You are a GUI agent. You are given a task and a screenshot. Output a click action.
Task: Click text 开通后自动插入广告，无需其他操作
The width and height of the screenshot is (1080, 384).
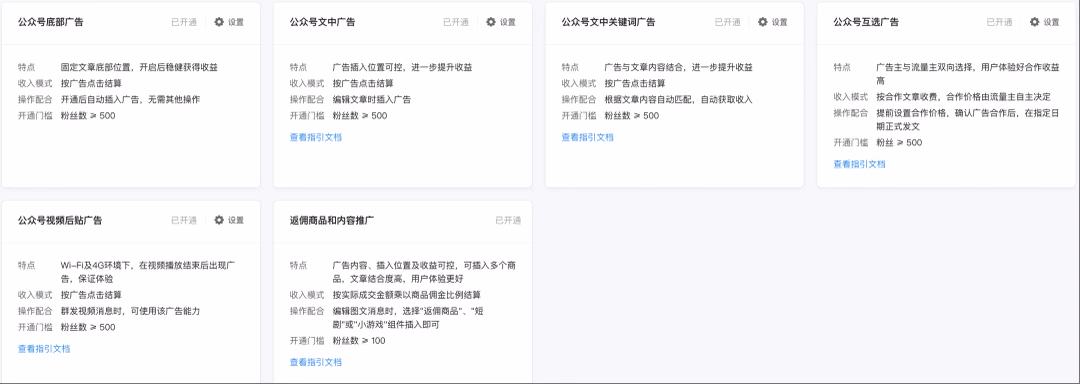[130, 99]
